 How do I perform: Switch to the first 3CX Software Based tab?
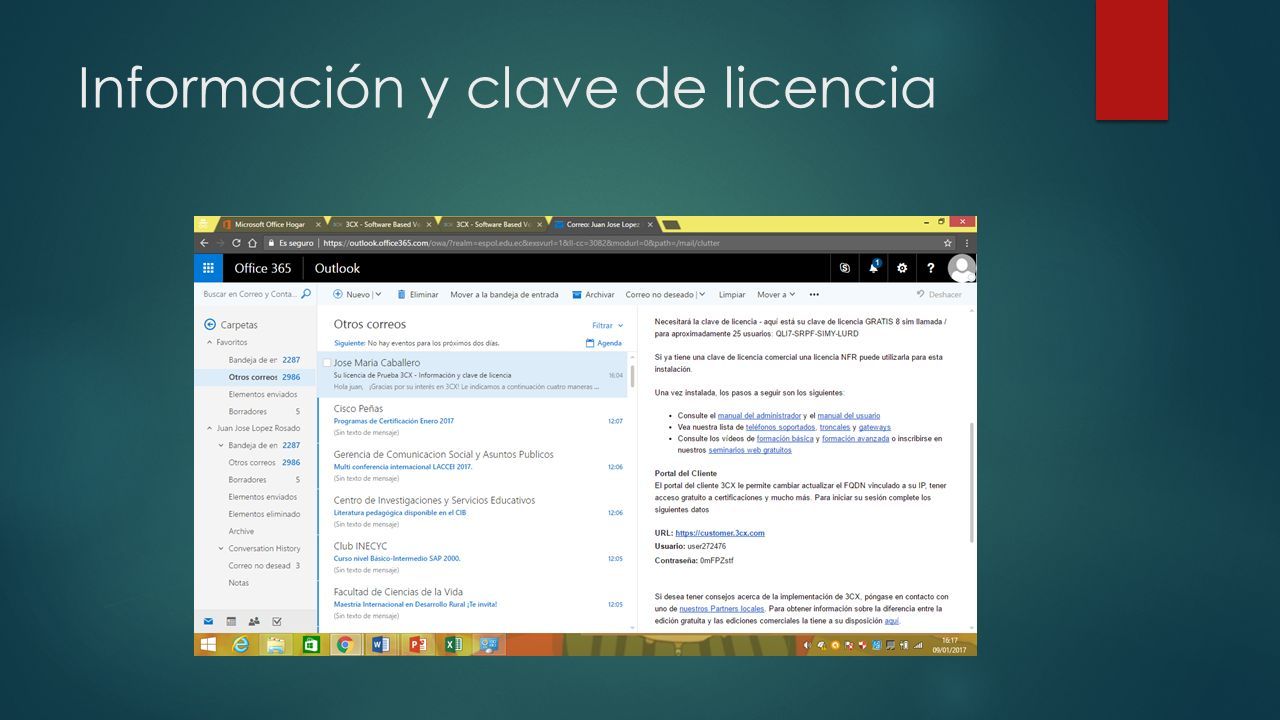pyautogui.click(x=384, y=224)
